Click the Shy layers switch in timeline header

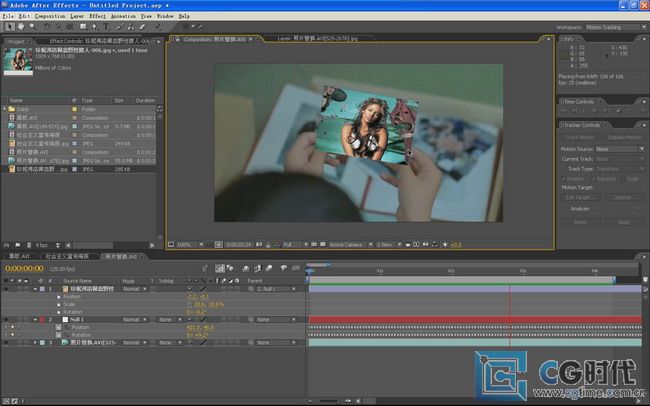[x=246, y=269]
